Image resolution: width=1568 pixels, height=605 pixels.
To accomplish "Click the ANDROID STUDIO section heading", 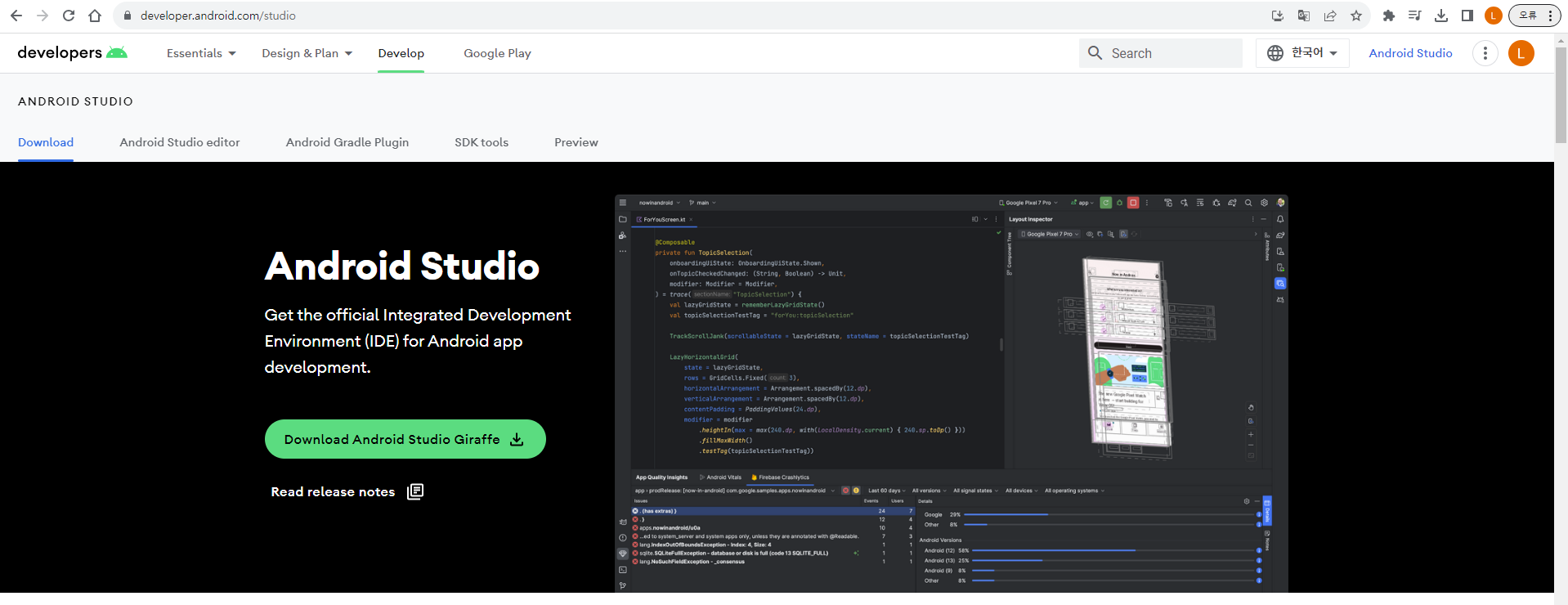I will (75, 101).
